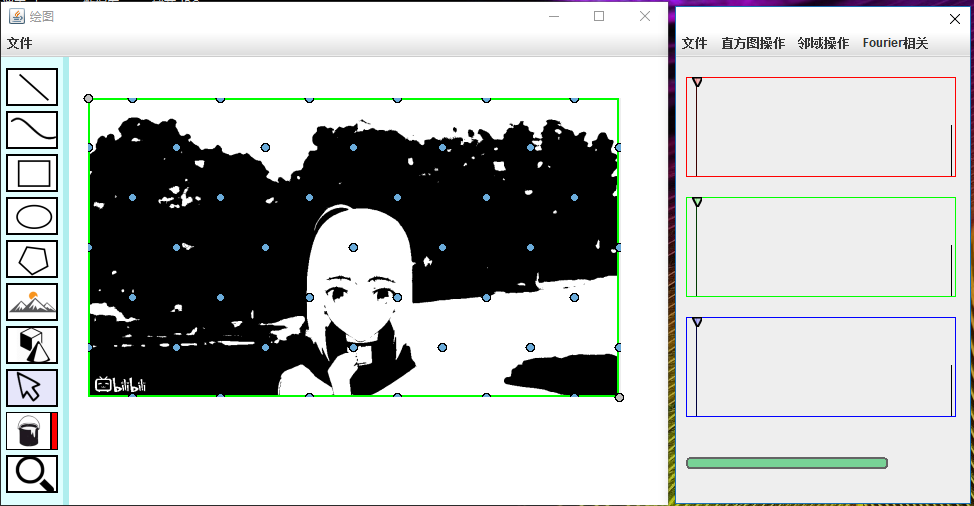Open the 直方图操作 menu
The width and height of the screenshot is (974, 506).
point(753,43)
